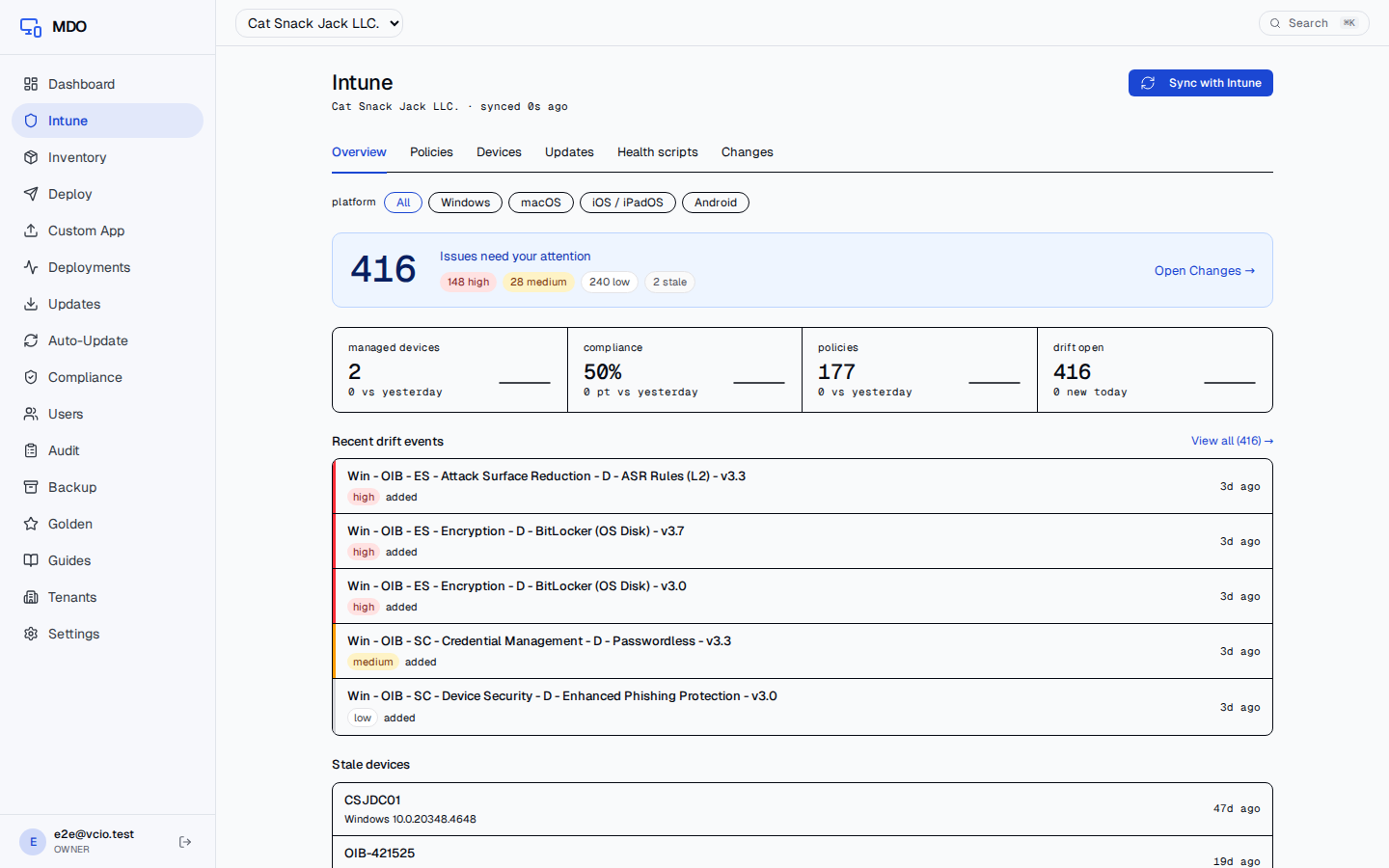Open the Changes tab
Viewport: 1389px width, 868px height.
coord(748,152)
